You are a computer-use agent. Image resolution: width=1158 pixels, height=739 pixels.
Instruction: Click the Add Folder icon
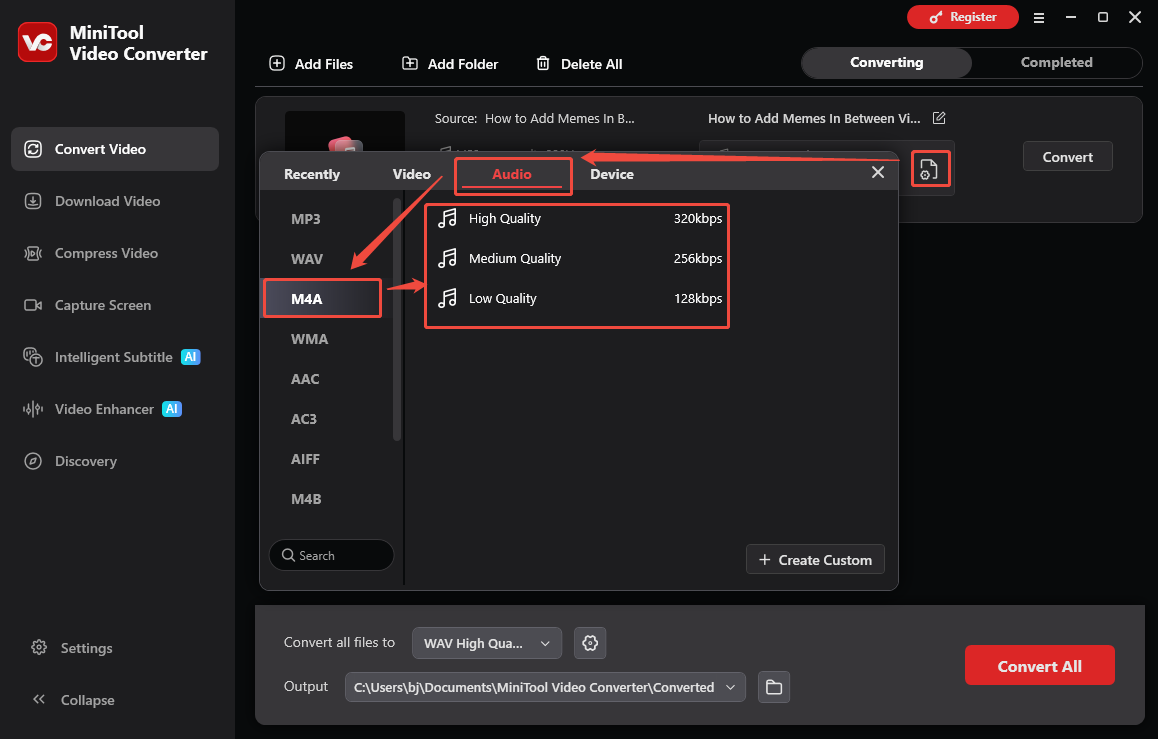pos(410,63)
